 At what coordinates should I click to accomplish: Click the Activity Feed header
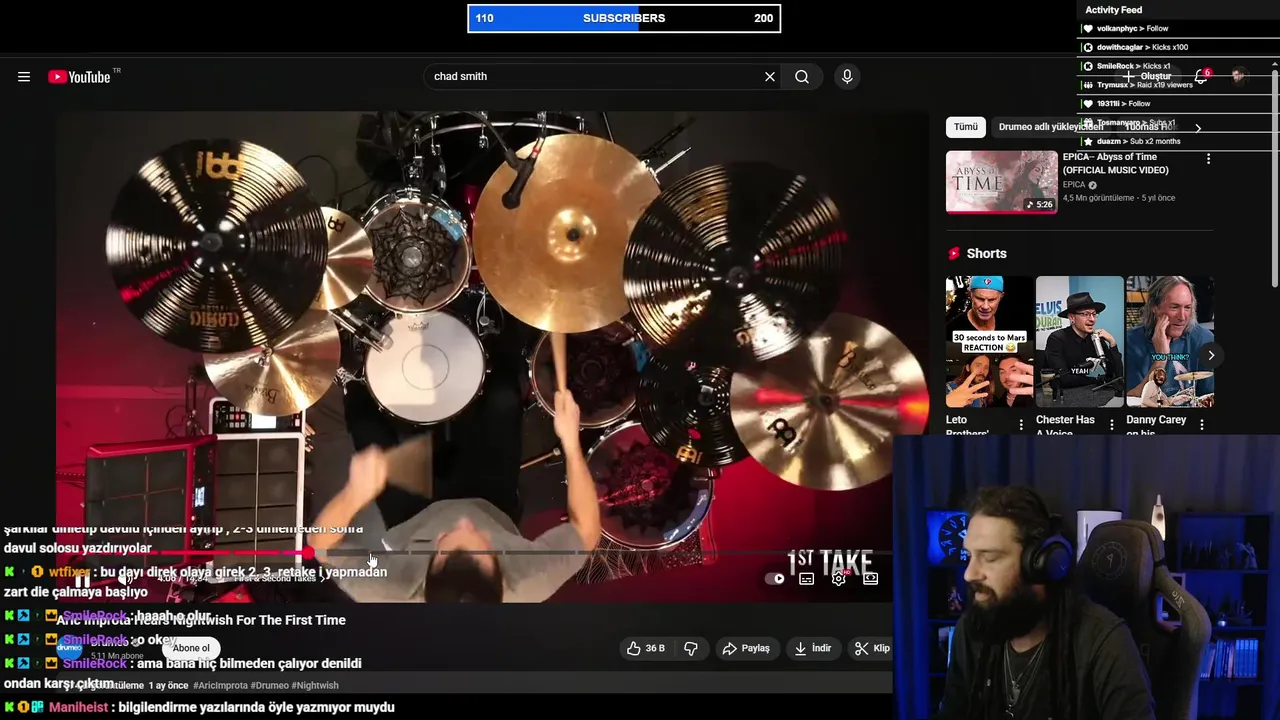click(x=1114, y=10)
